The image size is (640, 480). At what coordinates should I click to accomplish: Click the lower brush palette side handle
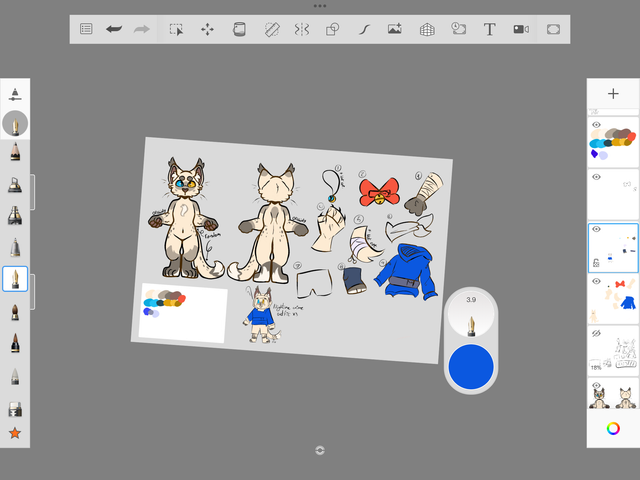33,291
